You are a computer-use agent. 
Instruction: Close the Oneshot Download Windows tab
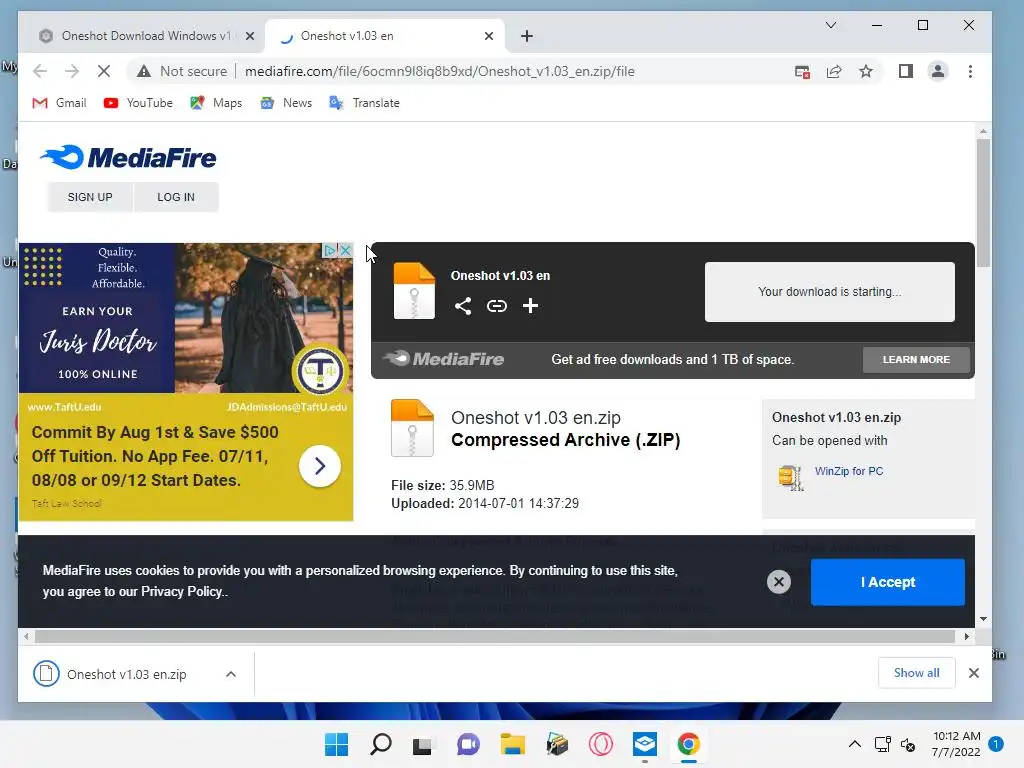249,36
